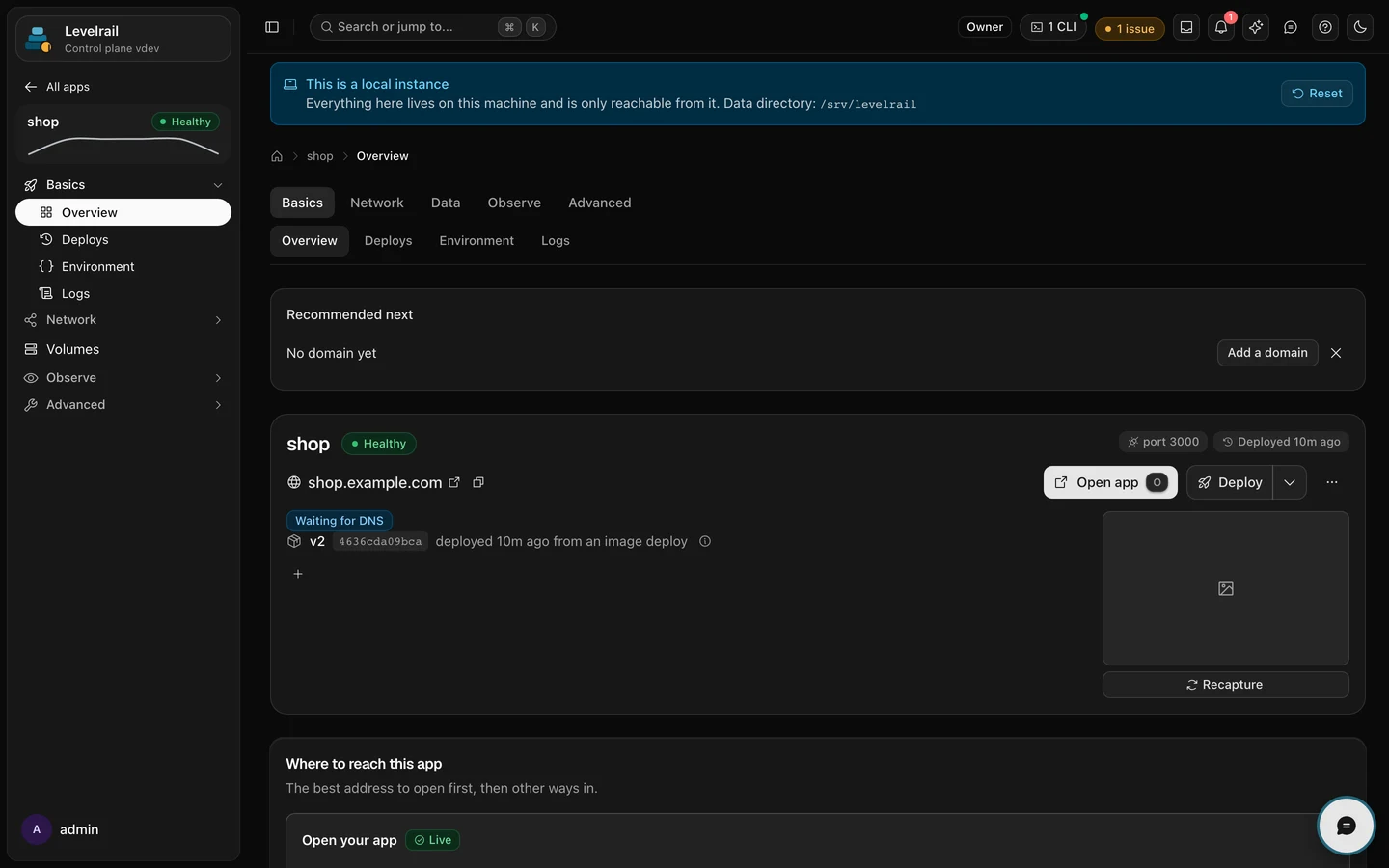Open the Observe top tab
This screenshot has height=868, width=1389.
pos(514,203)
